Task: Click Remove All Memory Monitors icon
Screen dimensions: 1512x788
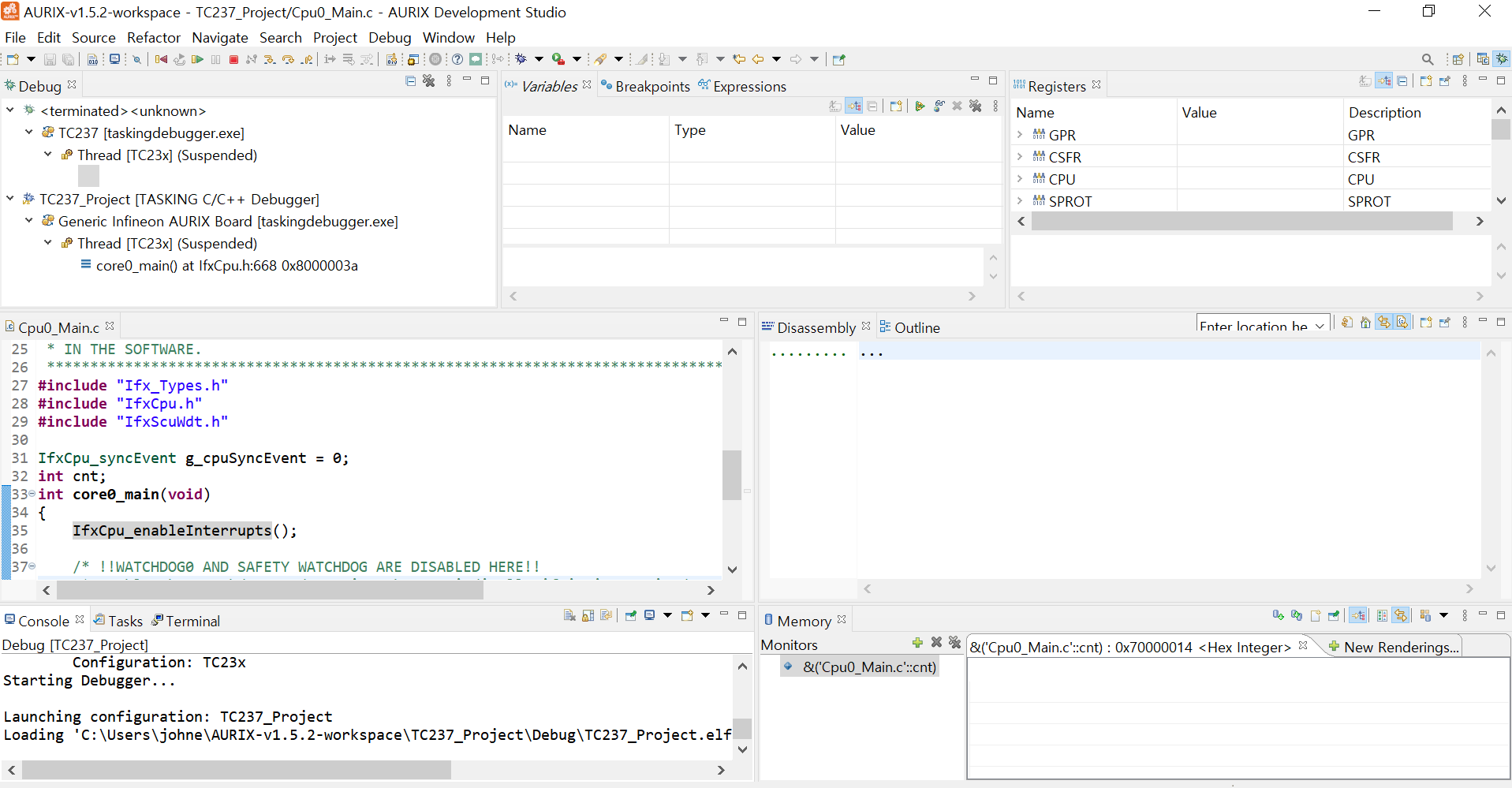Action: [x=954, y=643]
